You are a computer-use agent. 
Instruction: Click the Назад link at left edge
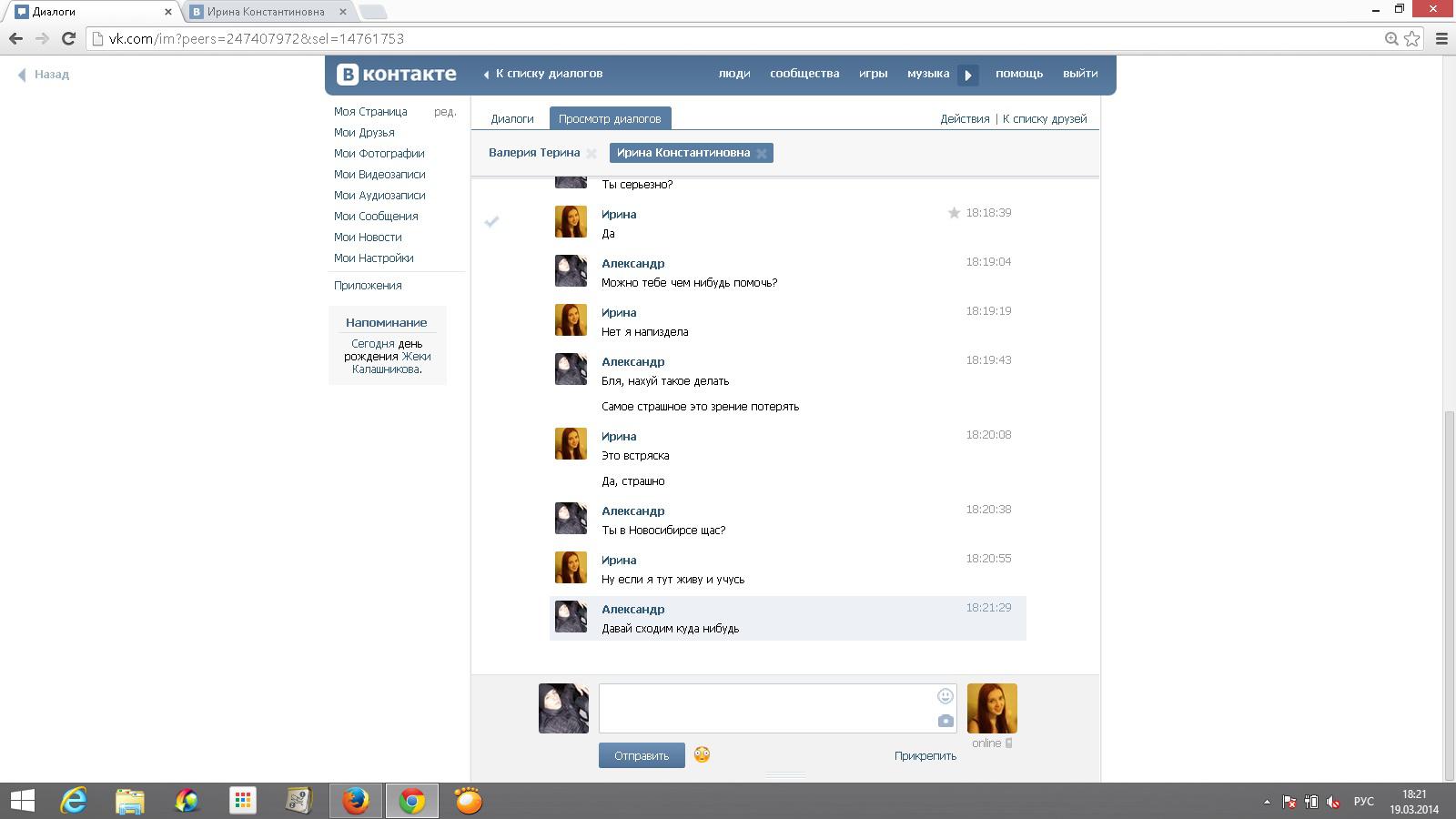point(44,75)
